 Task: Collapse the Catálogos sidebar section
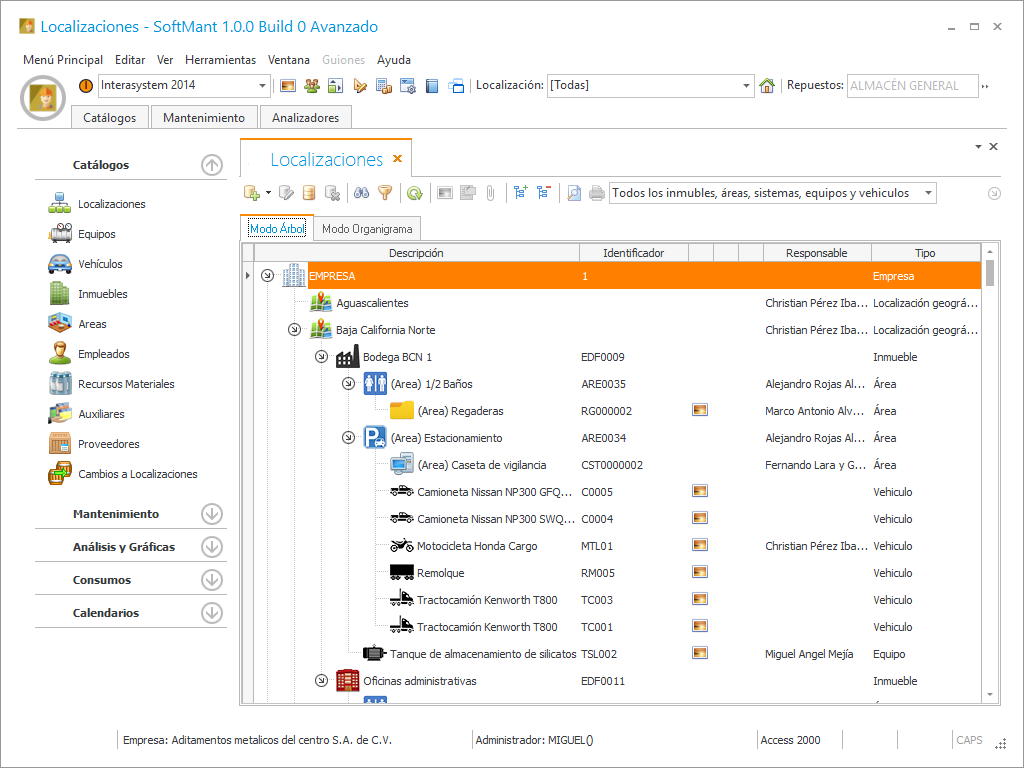coord(211,165)
